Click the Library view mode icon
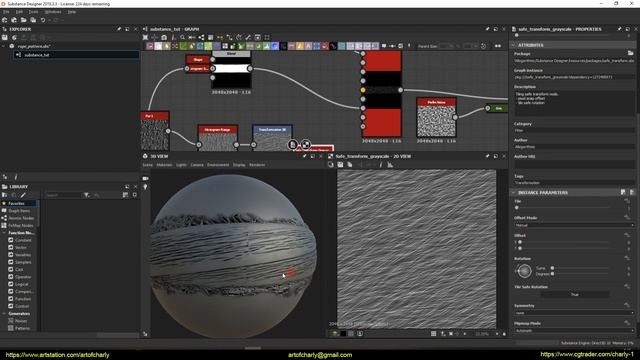640x360 pixels. (125, 195)
